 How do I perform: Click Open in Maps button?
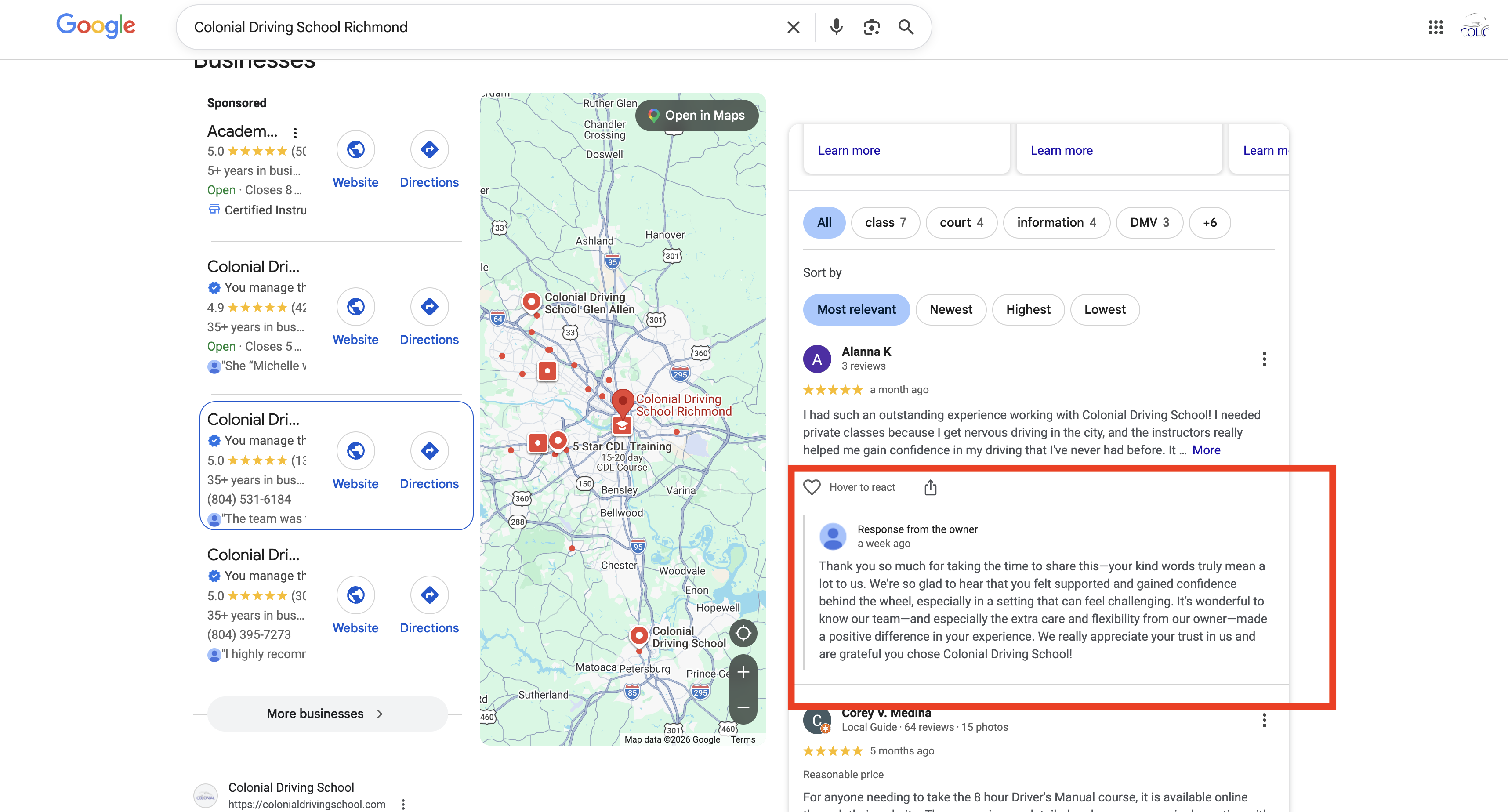(x=696, y=115)
